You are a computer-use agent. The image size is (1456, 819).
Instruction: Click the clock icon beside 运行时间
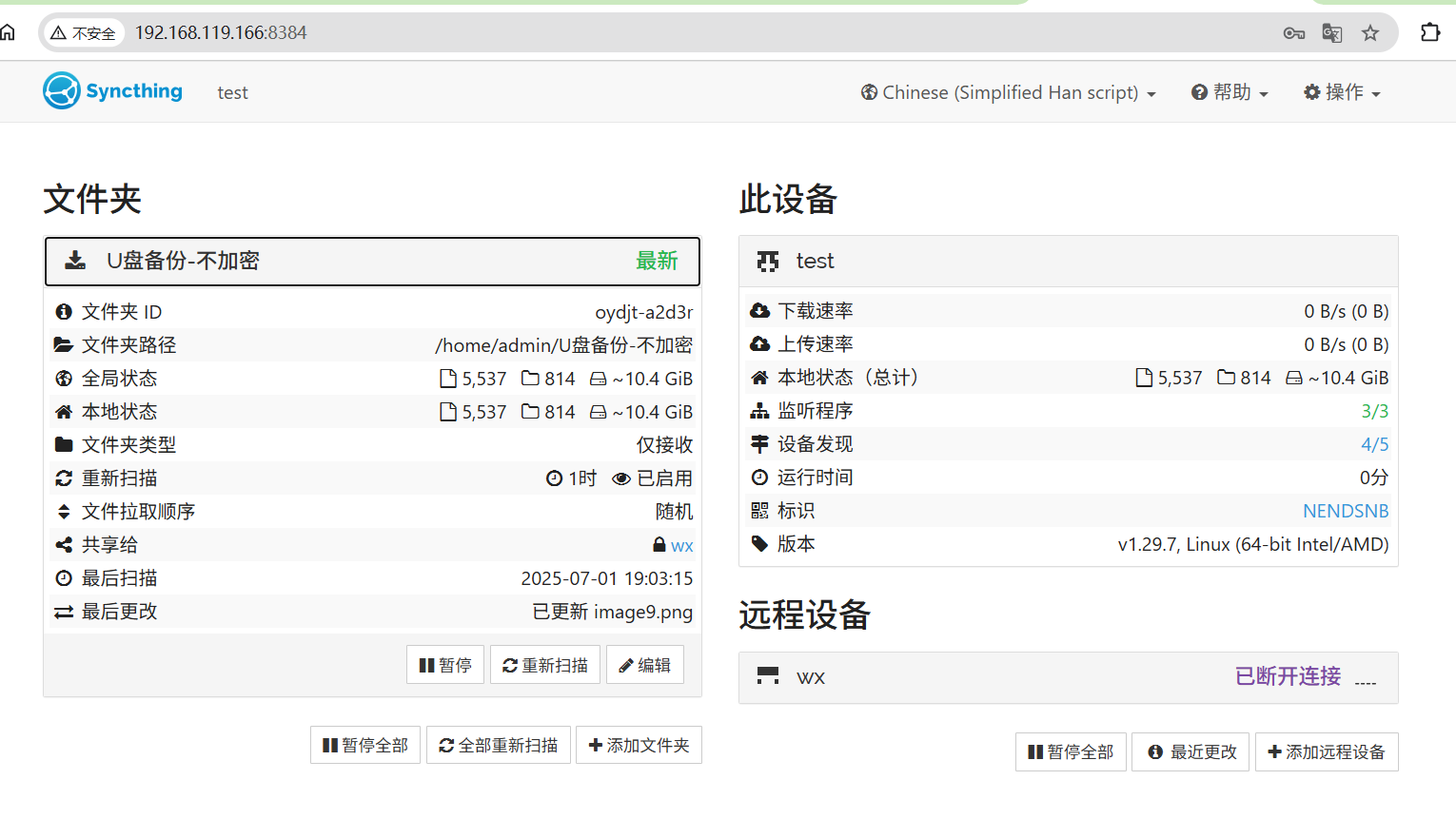tap(759, 478)
